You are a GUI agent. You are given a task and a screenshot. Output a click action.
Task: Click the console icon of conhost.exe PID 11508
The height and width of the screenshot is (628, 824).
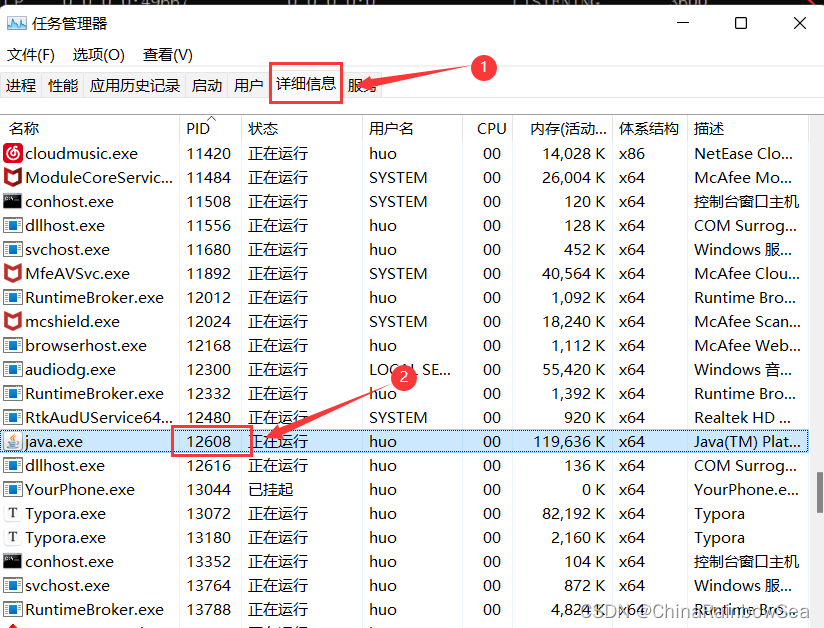coord(13,201)
